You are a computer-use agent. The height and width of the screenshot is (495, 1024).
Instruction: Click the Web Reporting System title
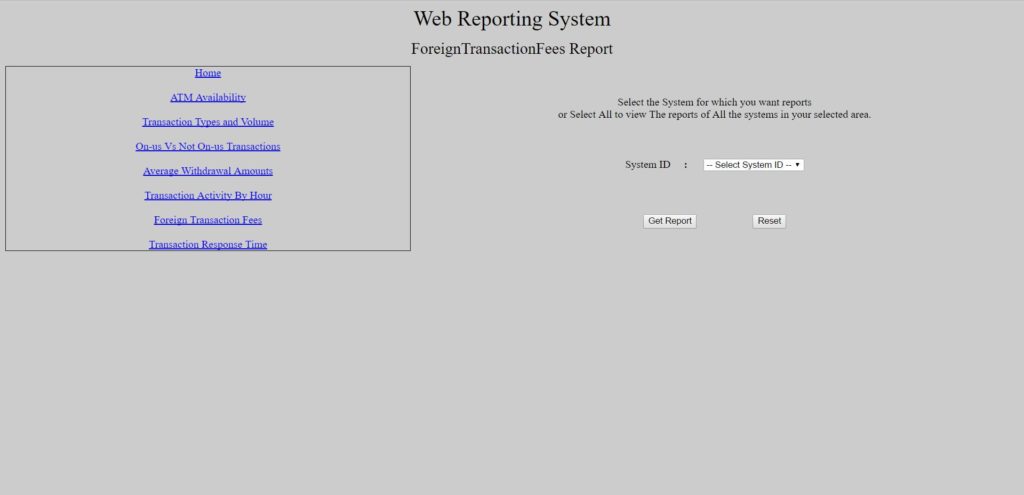coord(512,19)
